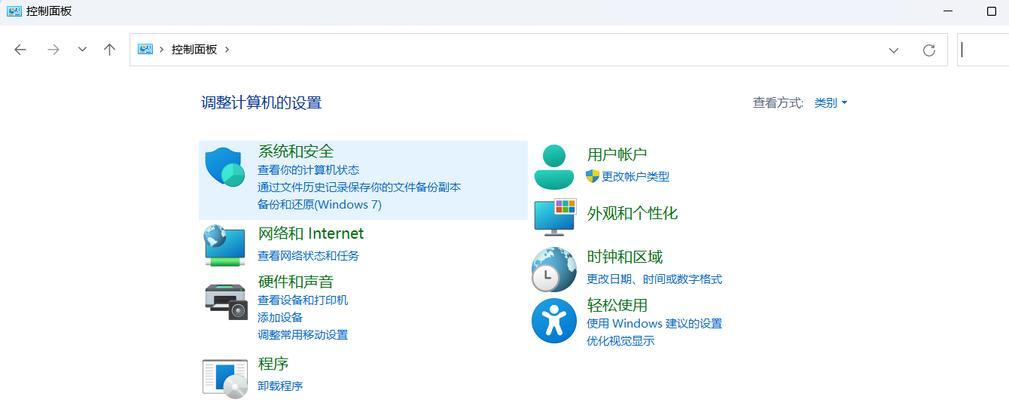Image resolution: width=1009 pixels, height=400 pixels.
Task: Open 网络和 Internet category heading
Action: pos(311,233)
